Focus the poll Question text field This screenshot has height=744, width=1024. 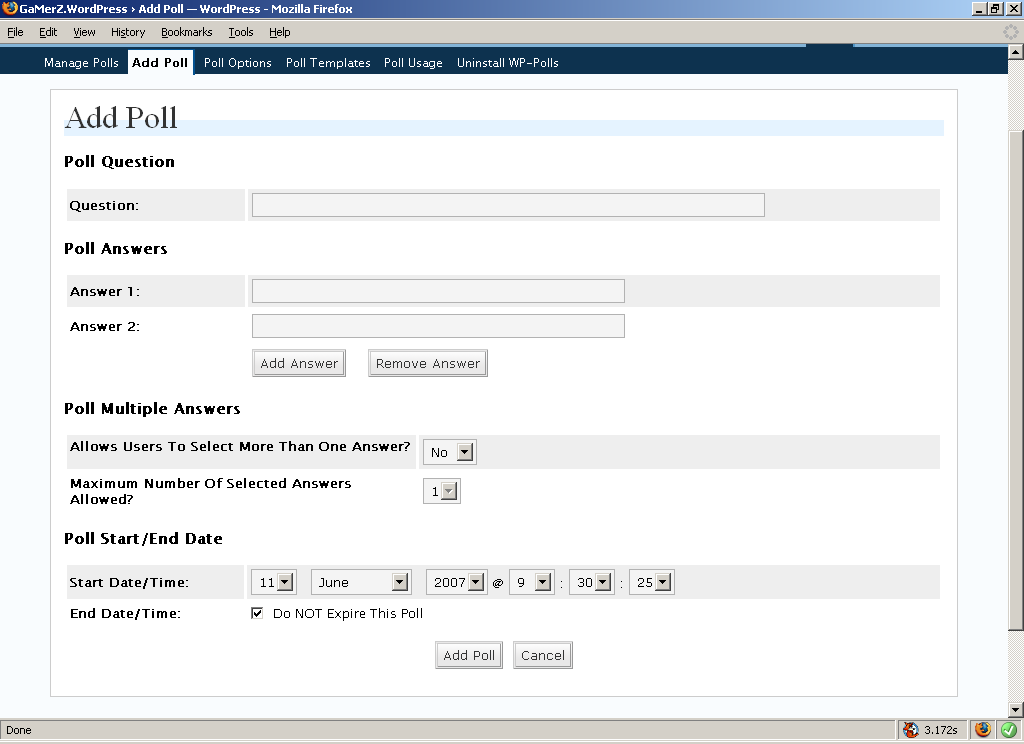click(x=508, y=205)
